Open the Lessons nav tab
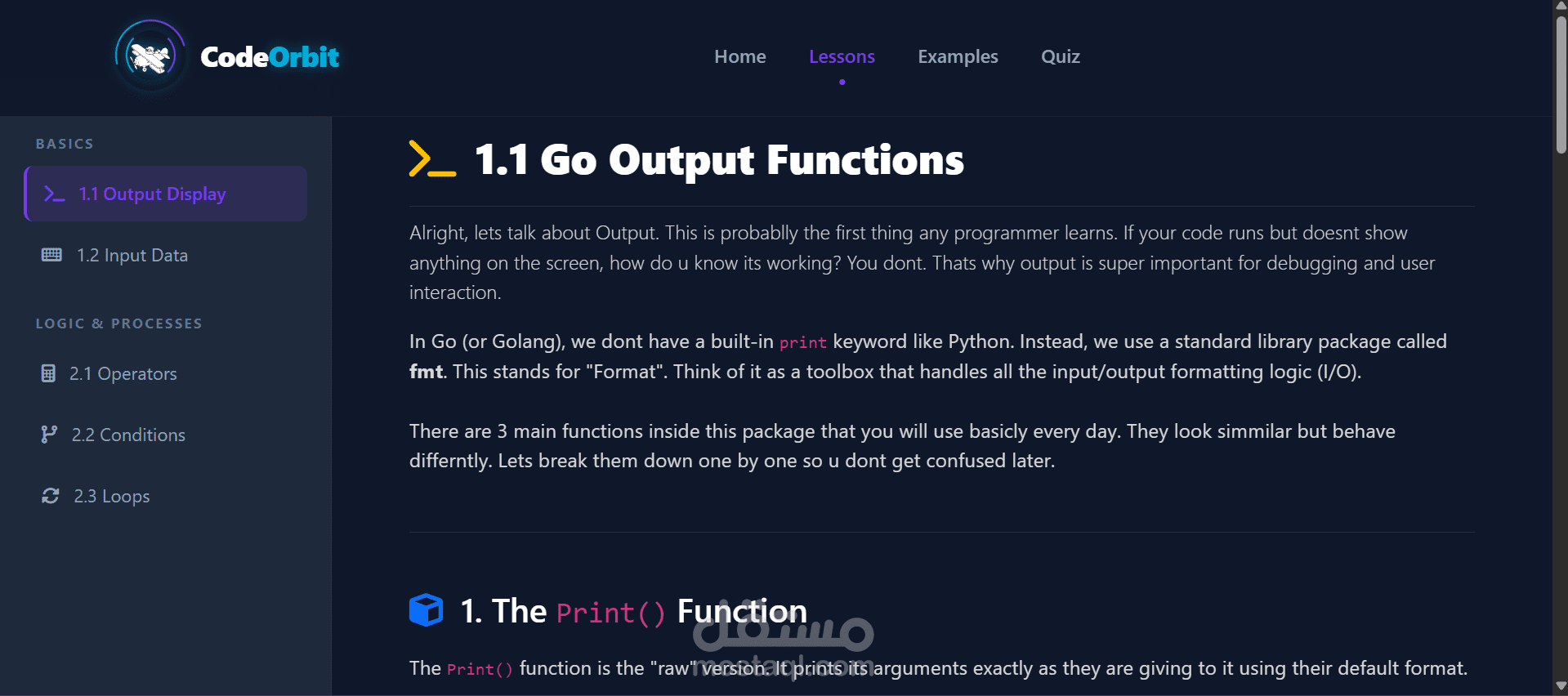The width and height of the screenshot is (1568, 696). tap(842, 56)
